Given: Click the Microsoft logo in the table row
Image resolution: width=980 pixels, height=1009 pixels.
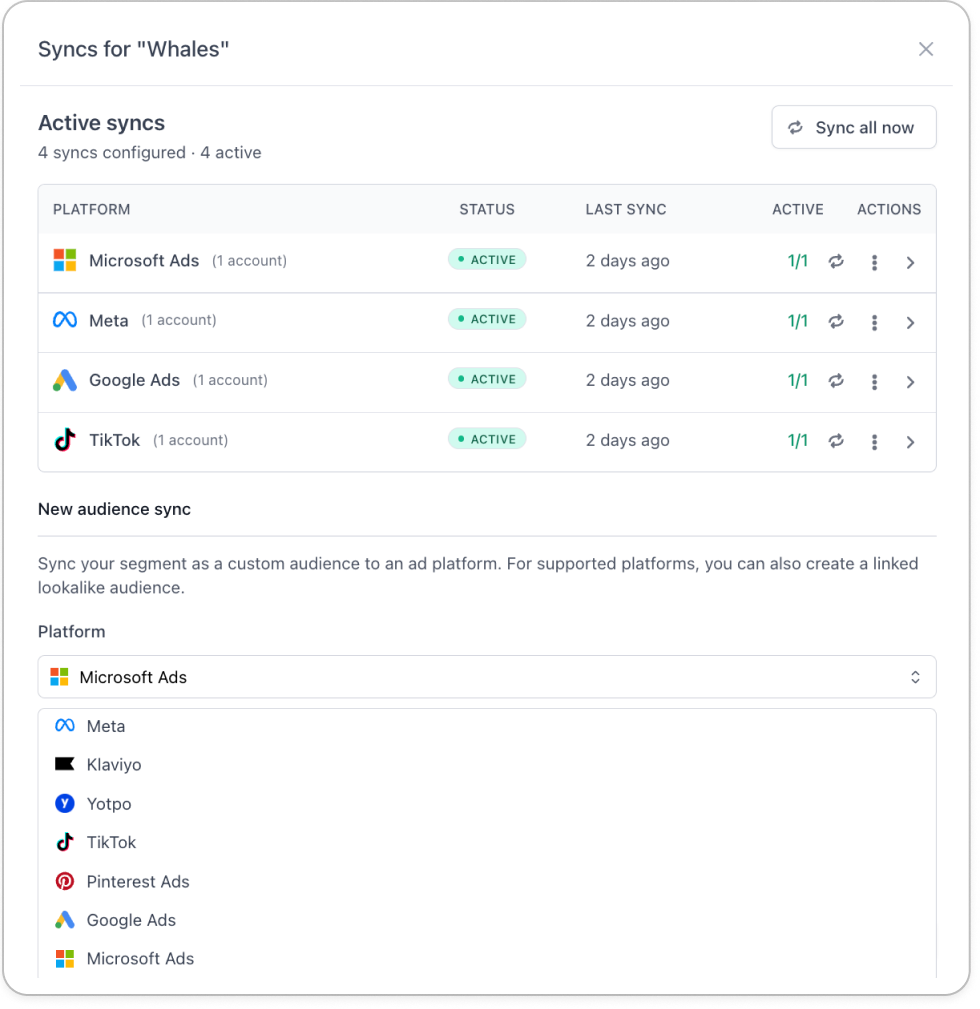Looking at the screenshot, I should [x=64, y=260].
